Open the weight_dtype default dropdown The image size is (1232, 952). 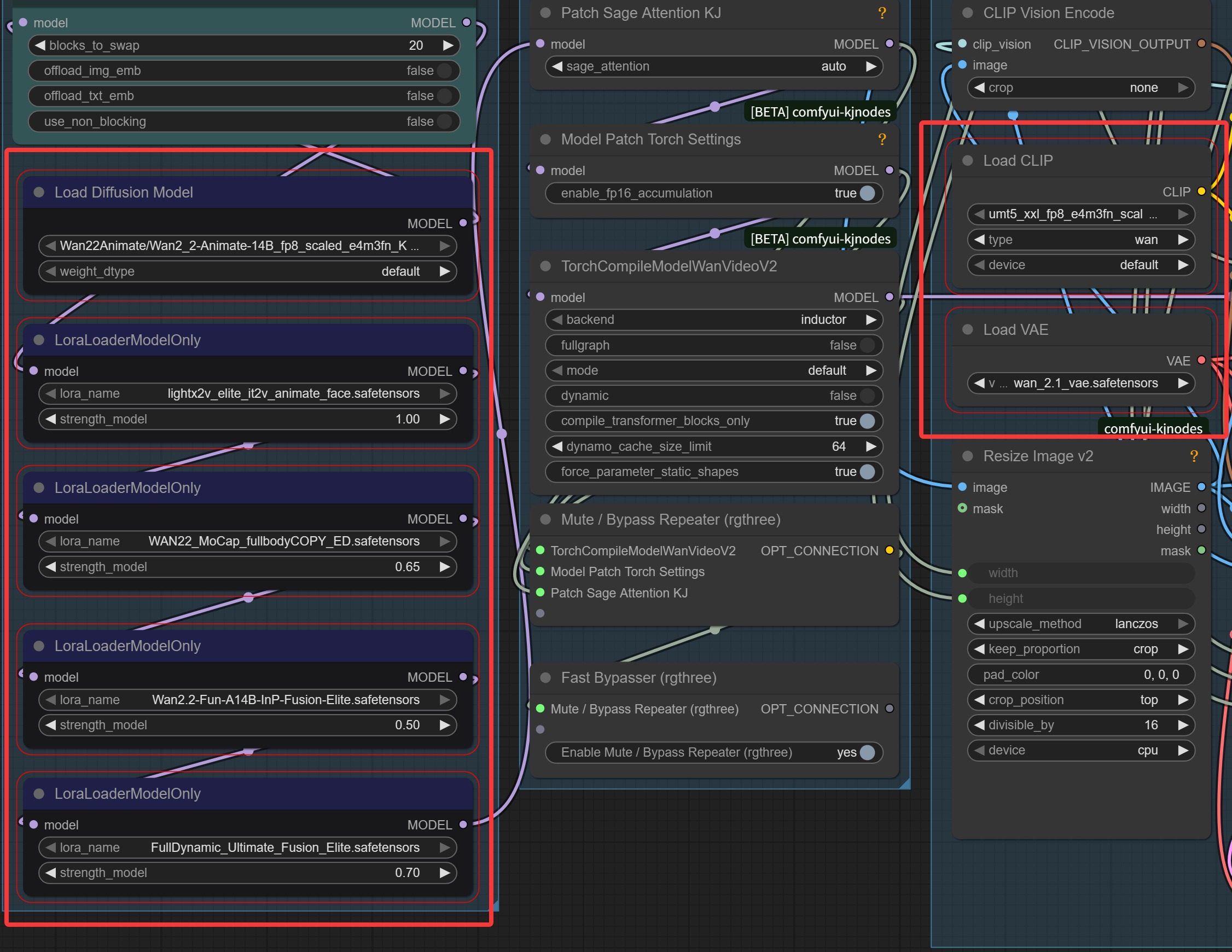point(247,271)
